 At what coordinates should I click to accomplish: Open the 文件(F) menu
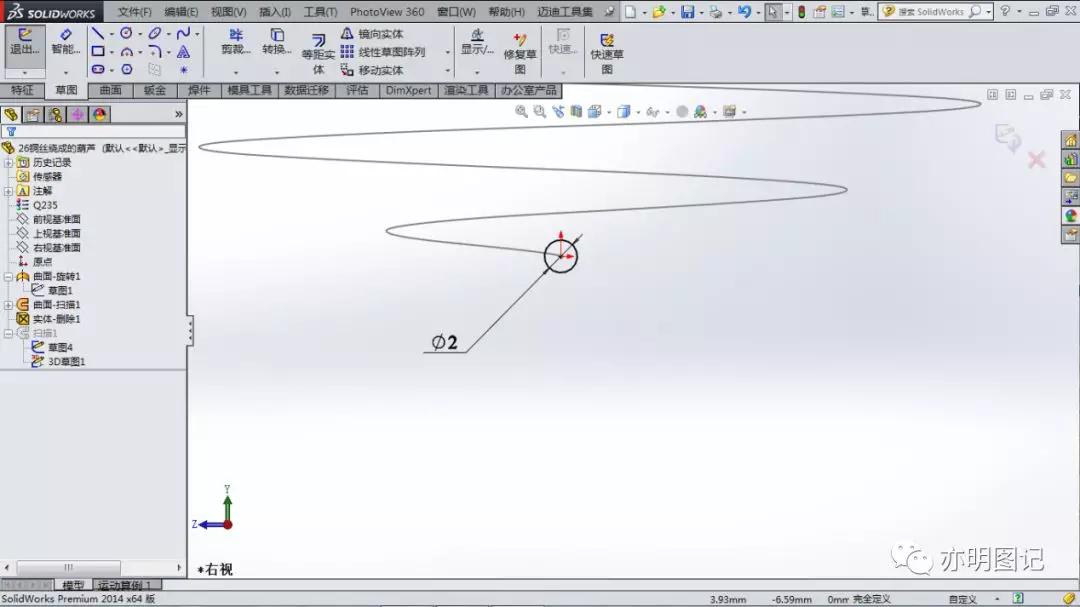[134, 12]
